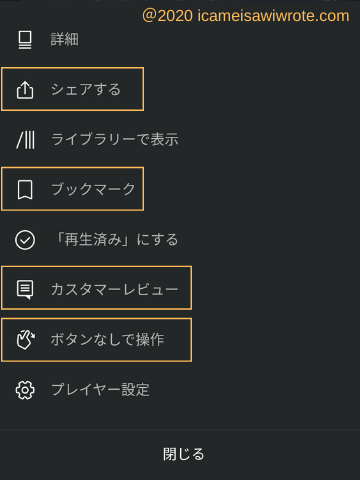Click the circled checkmark icon
Viewport: 360px width, 480px height.
point(25,240)
